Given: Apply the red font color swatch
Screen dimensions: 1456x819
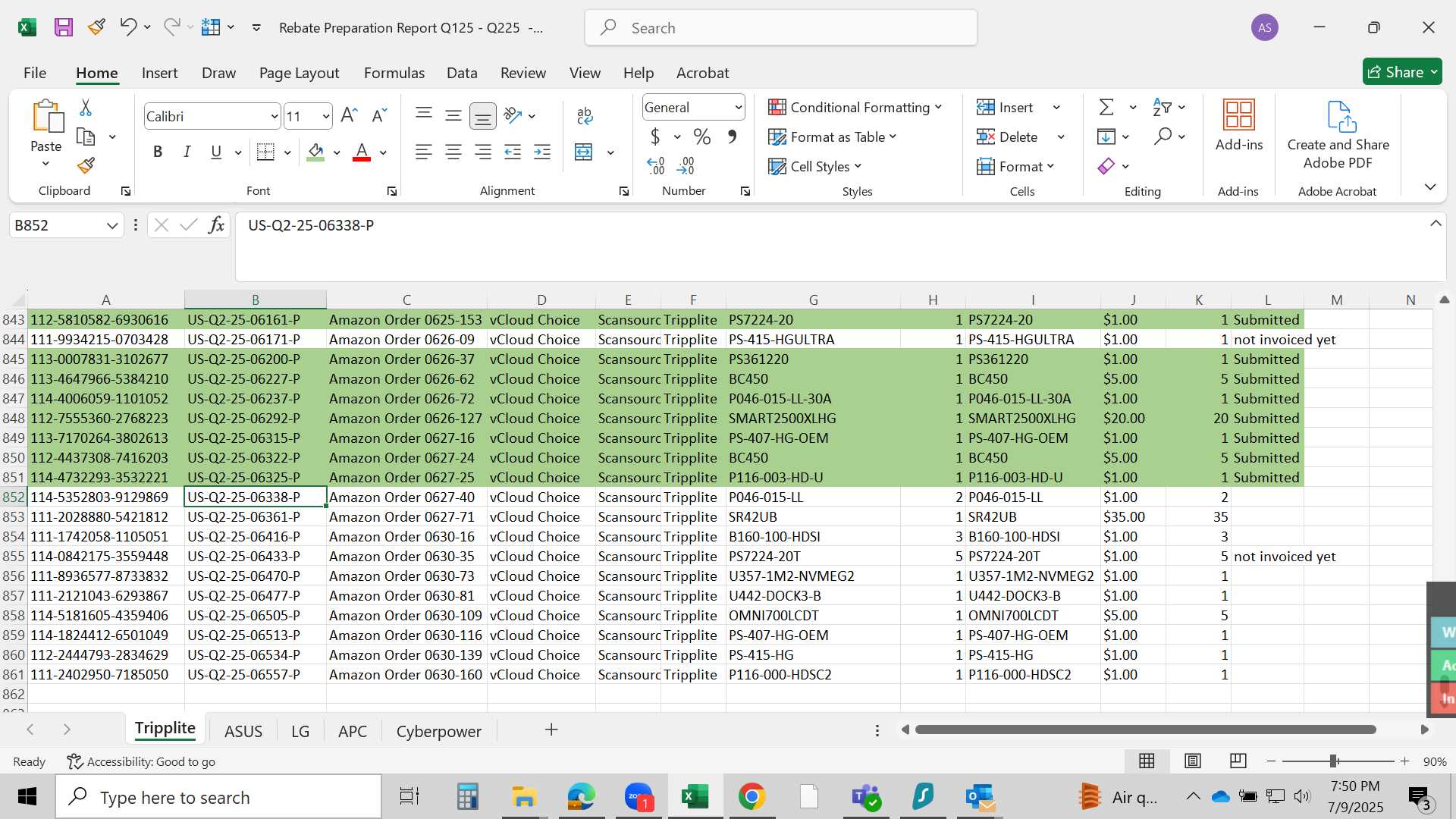Looking at the screenshot, I should [x=362, y=152].
